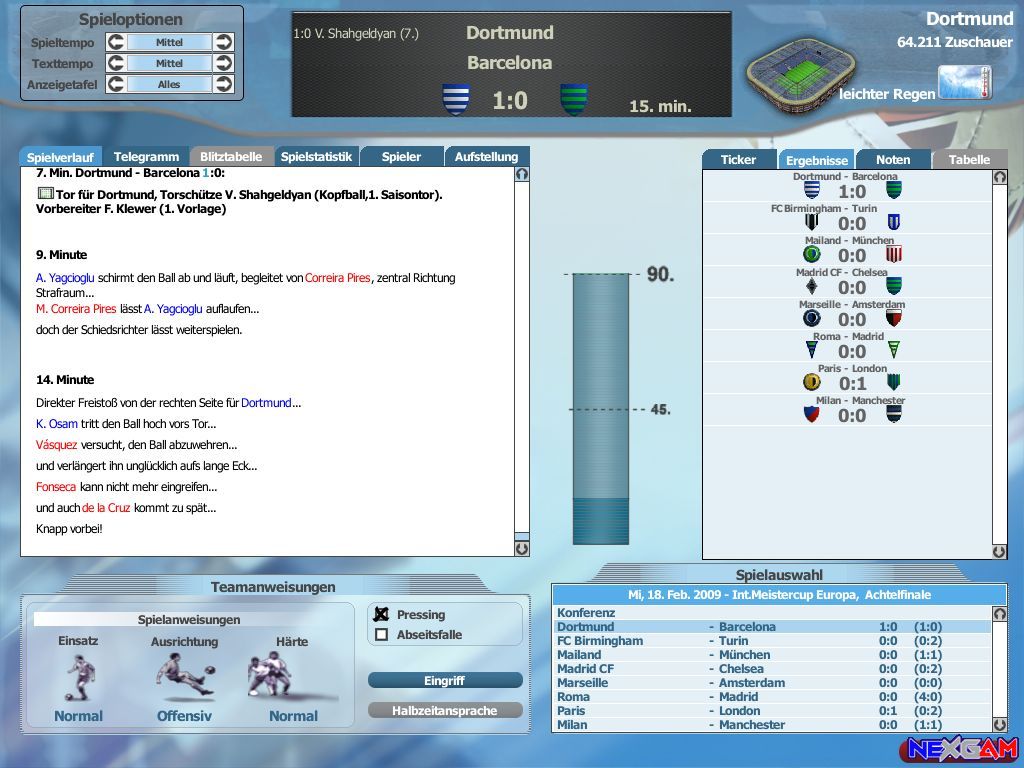The height and width of the screenshot is (768, 1024).
Task: Click the stadium picture
Action: point(801,74)
